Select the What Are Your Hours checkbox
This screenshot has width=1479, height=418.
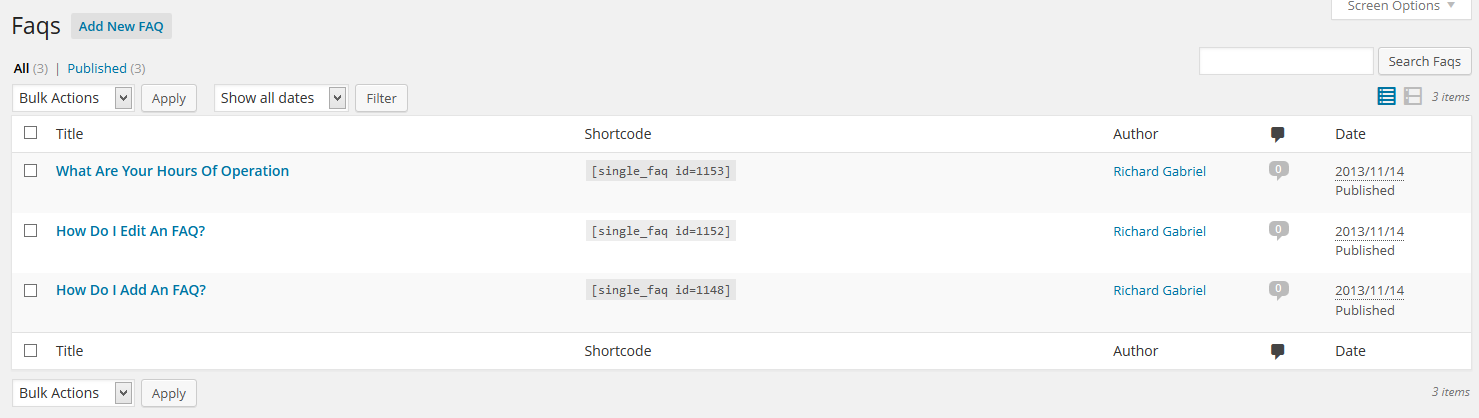(x=31, y=170)
